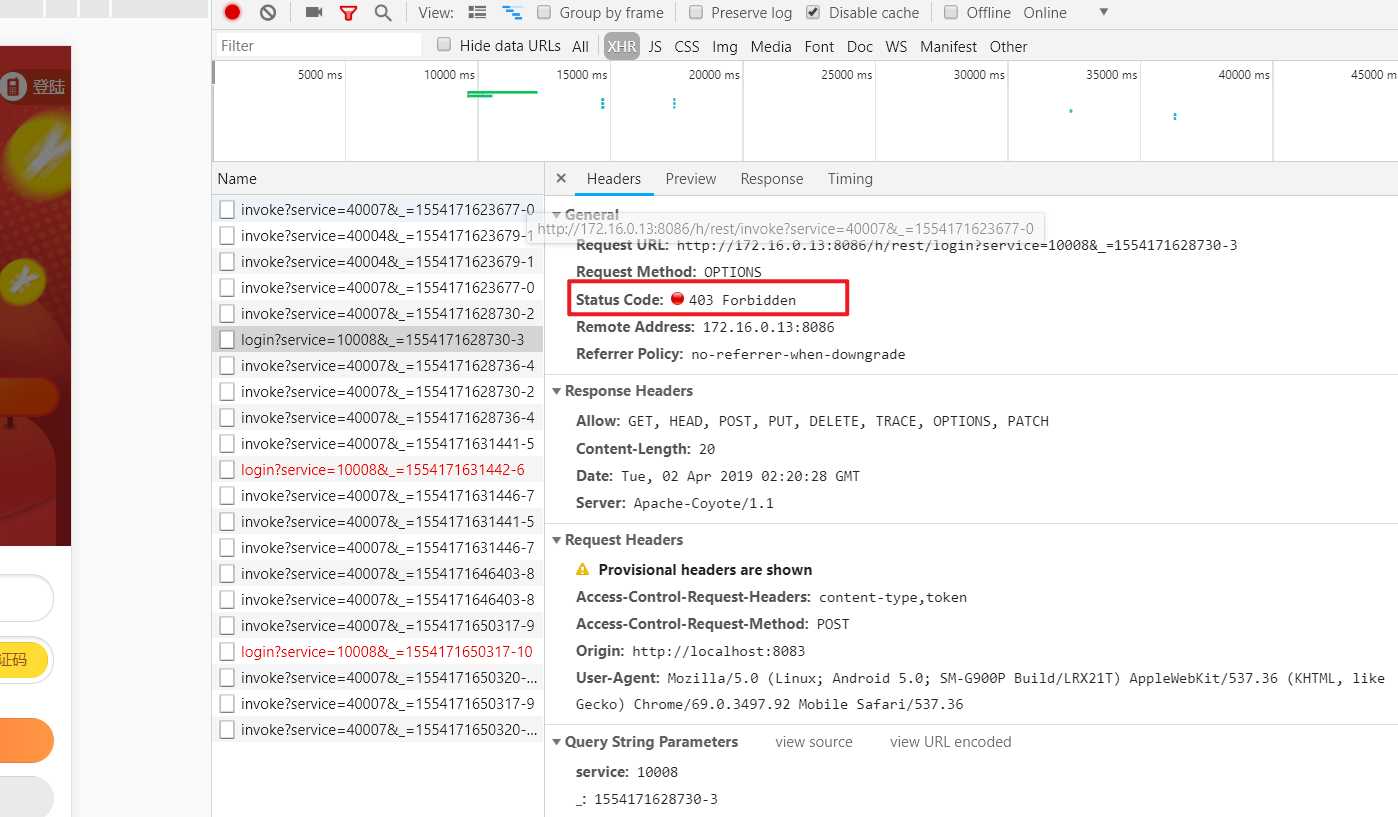Filter requests by WS type

[897, 46]
